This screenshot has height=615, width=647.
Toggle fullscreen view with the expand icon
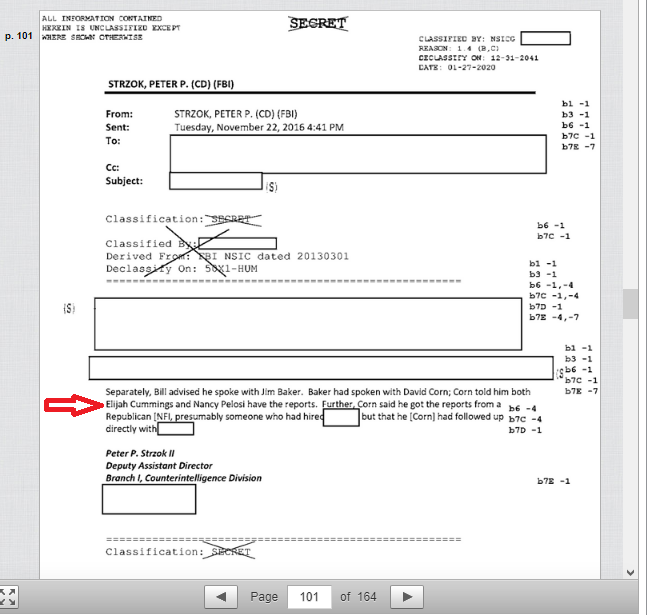[x=7, y=597]
